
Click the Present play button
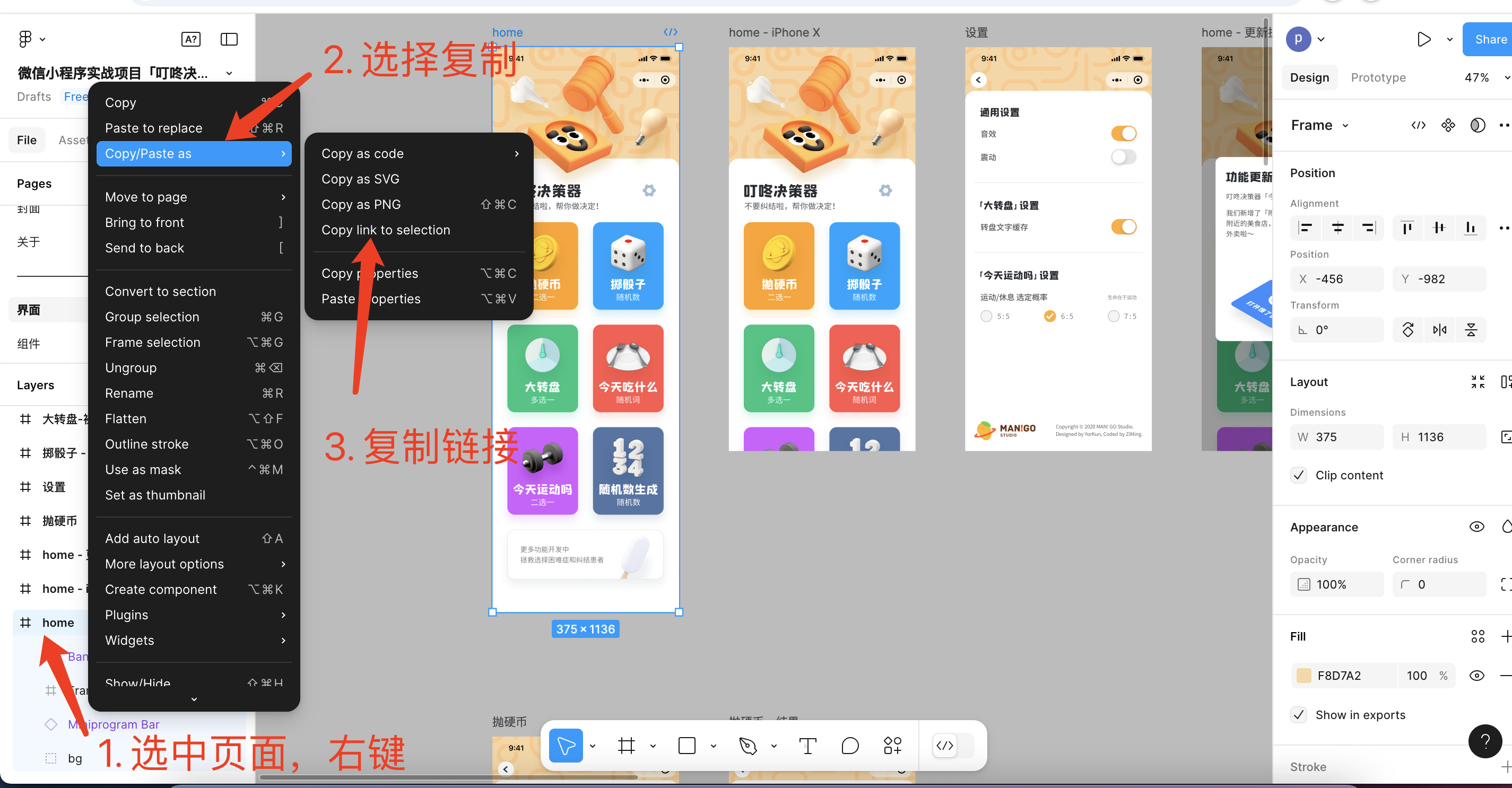click(x=1423, y=39)
